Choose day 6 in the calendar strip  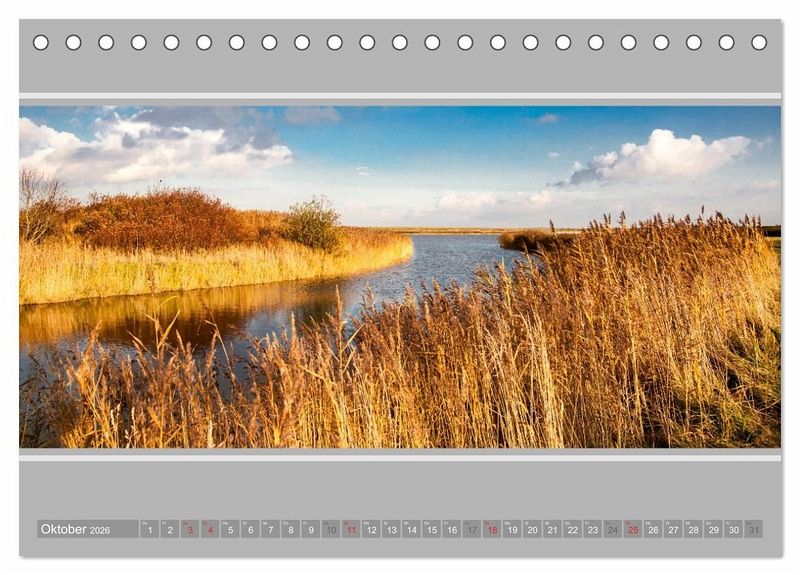[x=251, y=529]
